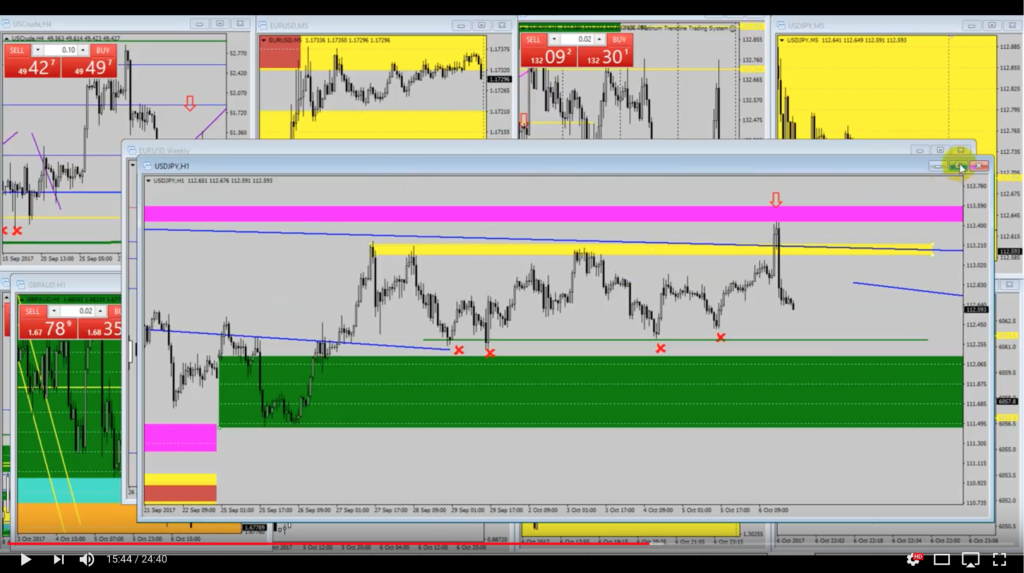1024x573 pixels.
Task: Click 2 Oct 09:00 on USDJPY H1 time axis
Action: pos(543,510)
